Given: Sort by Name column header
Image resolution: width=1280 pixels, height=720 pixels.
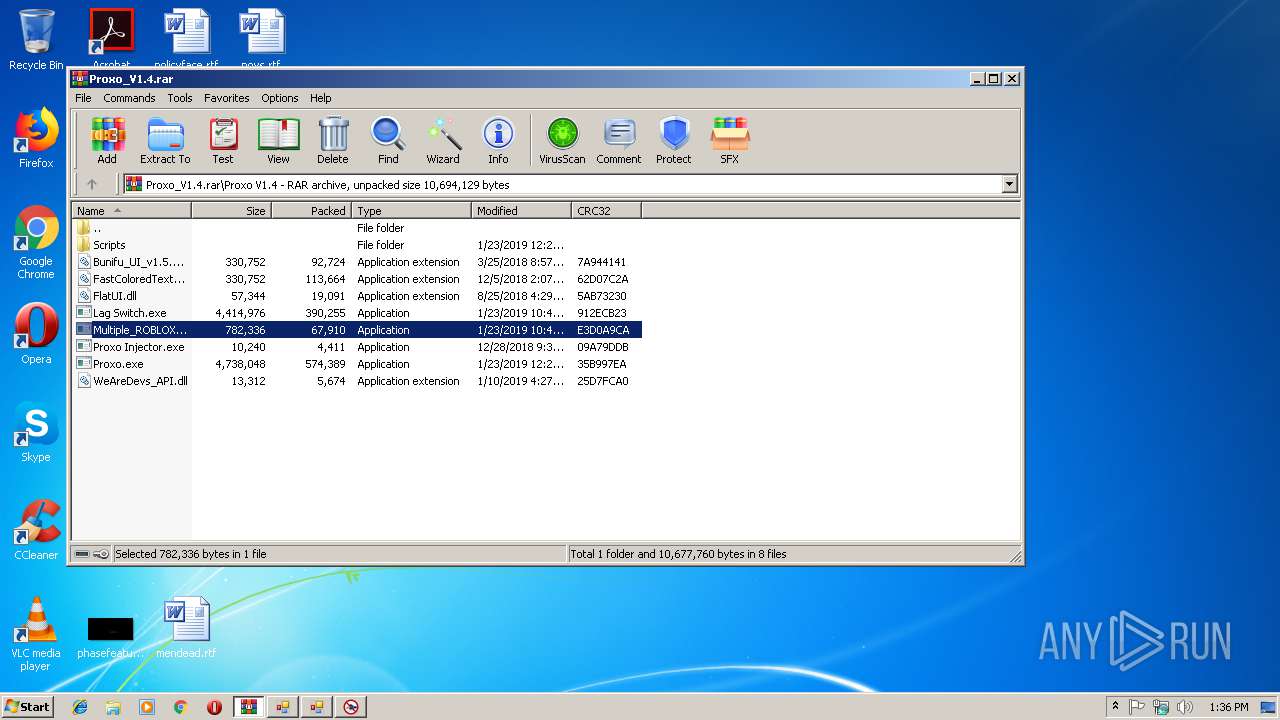Looking at the screenshot, I should tap(131, 211).
